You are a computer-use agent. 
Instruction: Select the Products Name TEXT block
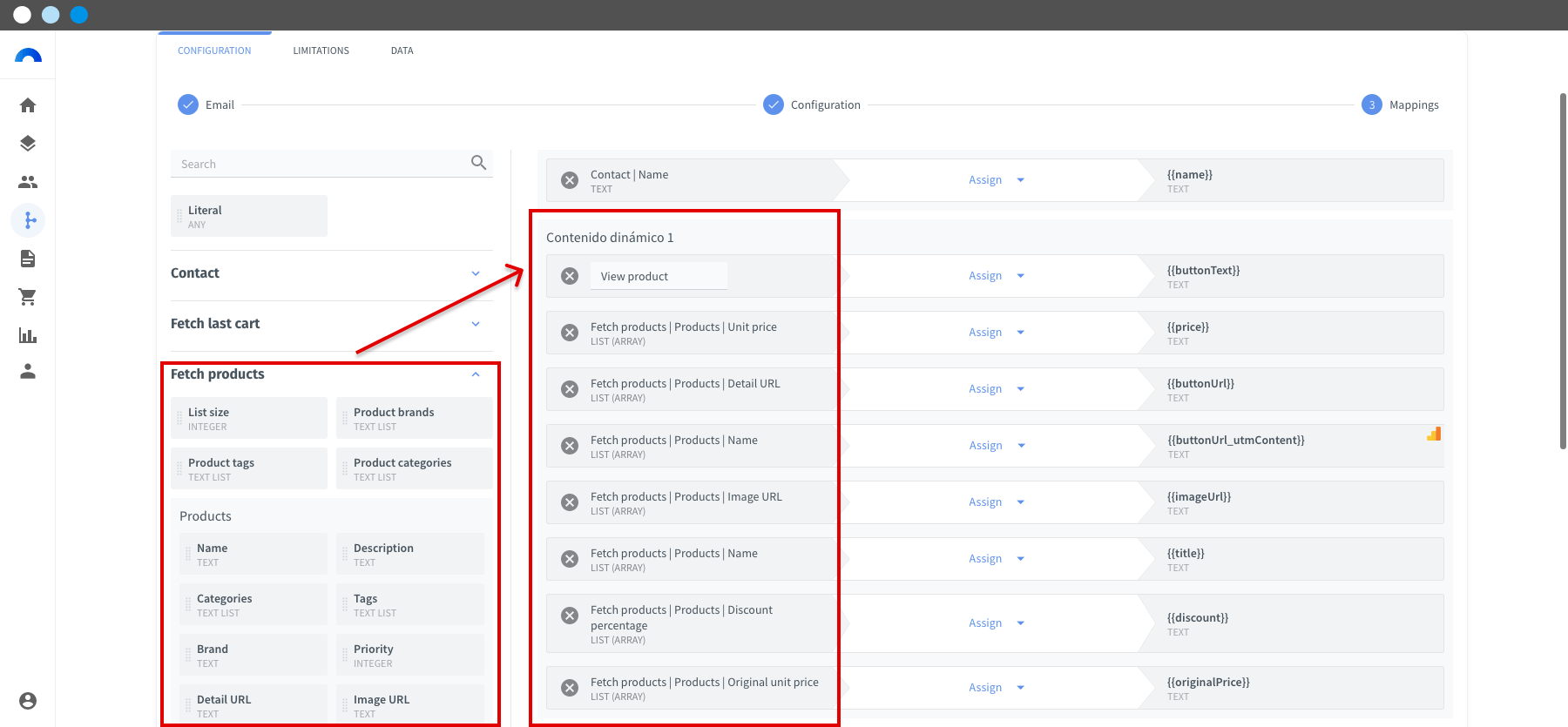pyautogui.click(x=253, y=554)
